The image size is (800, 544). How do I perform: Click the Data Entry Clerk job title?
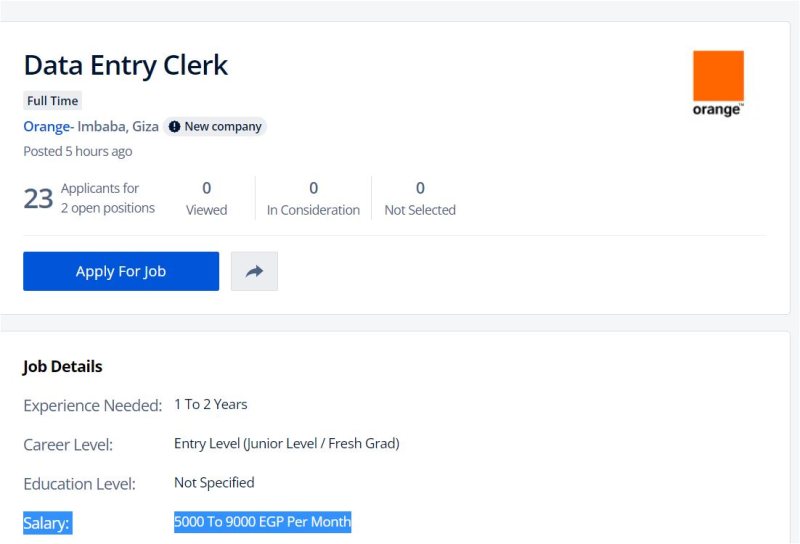click(126, 65)
